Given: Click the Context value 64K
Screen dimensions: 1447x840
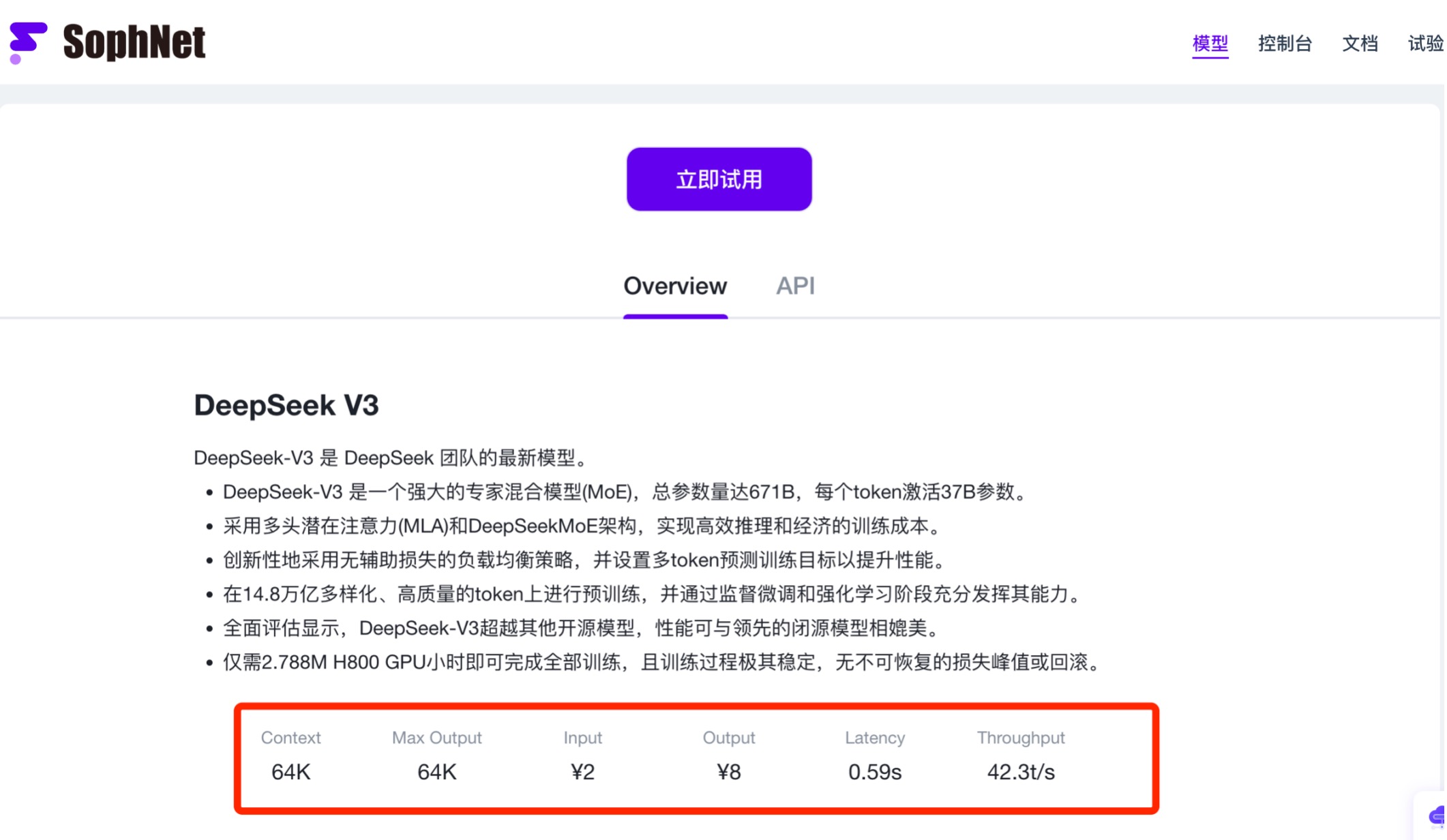Looking at the screenshot, I should tap(290, 772).
